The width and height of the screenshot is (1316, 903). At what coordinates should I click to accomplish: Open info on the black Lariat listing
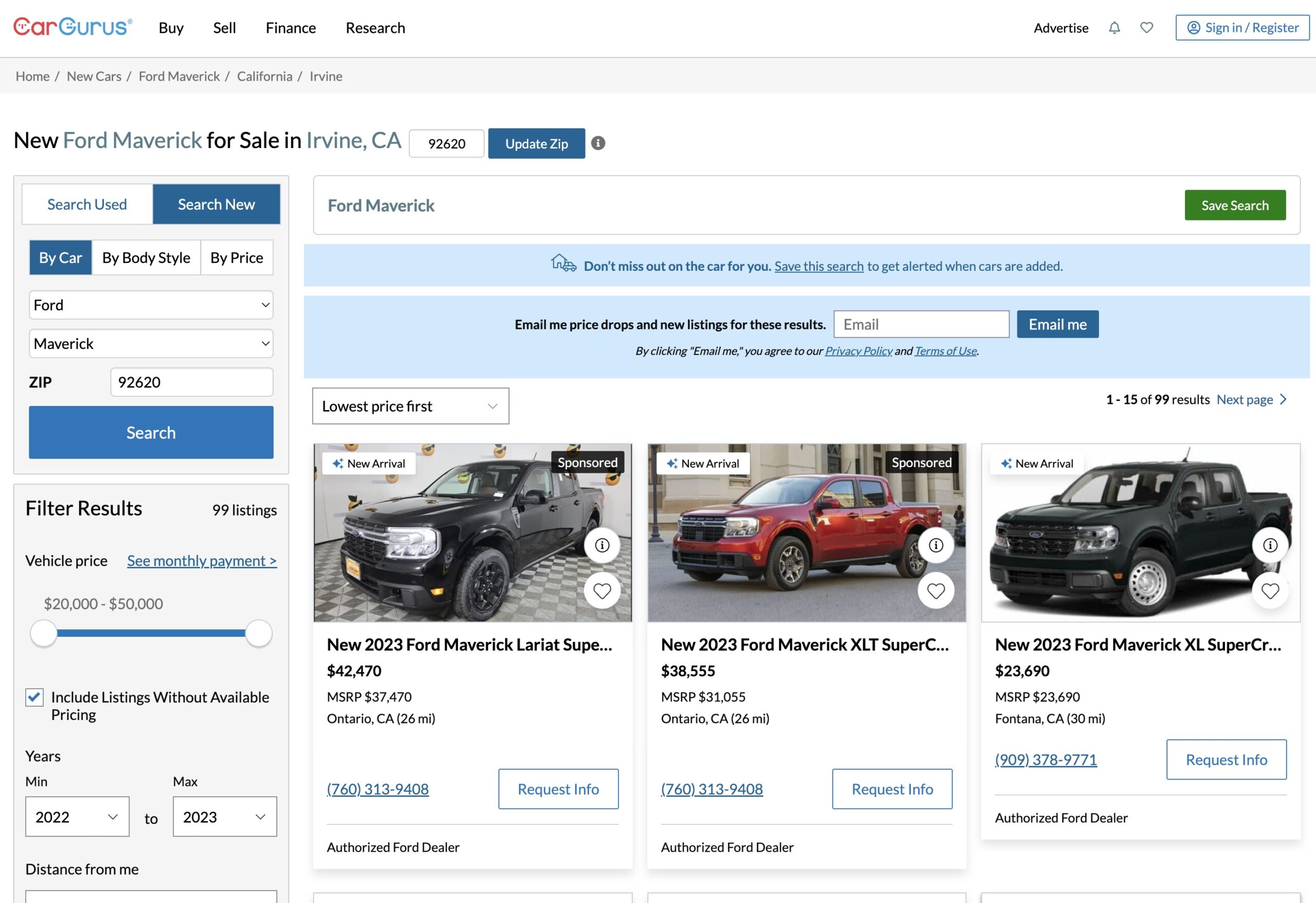[602, 545]
